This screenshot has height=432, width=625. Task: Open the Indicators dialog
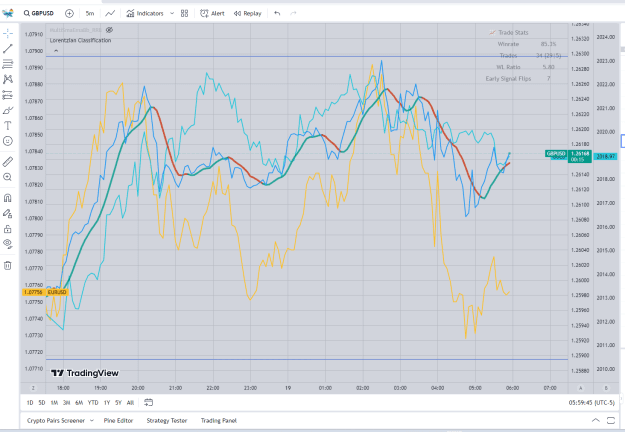145,13
